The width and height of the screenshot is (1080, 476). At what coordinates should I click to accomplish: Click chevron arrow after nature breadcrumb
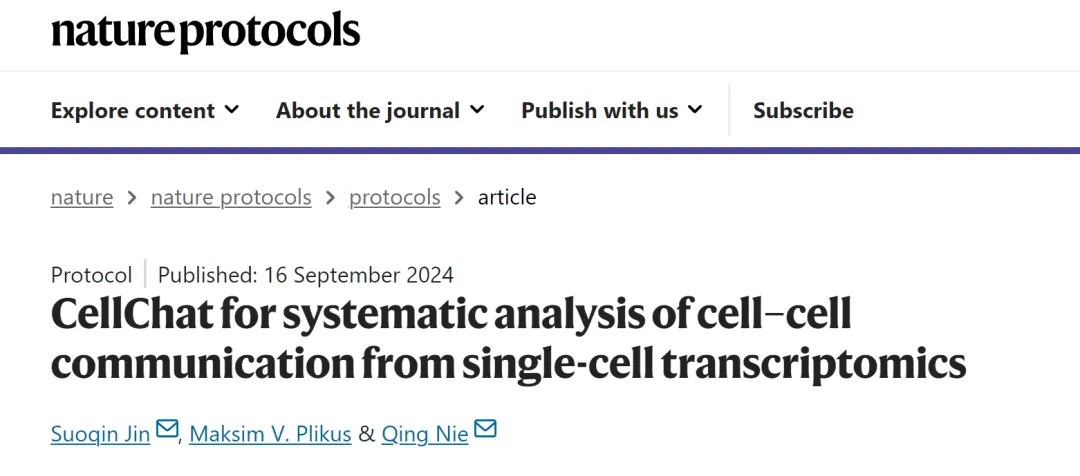point(132,198)
